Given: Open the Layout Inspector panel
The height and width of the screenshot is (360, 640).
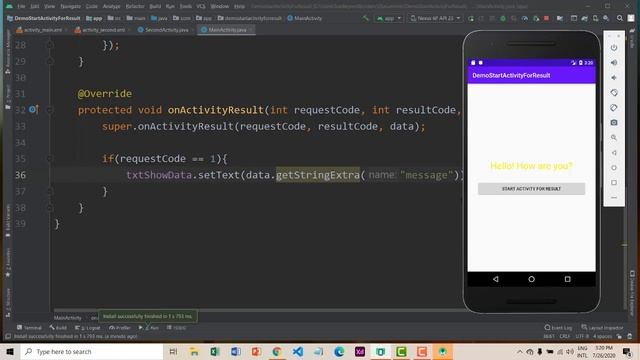Looking at the screenshot, I should [602, 327].
